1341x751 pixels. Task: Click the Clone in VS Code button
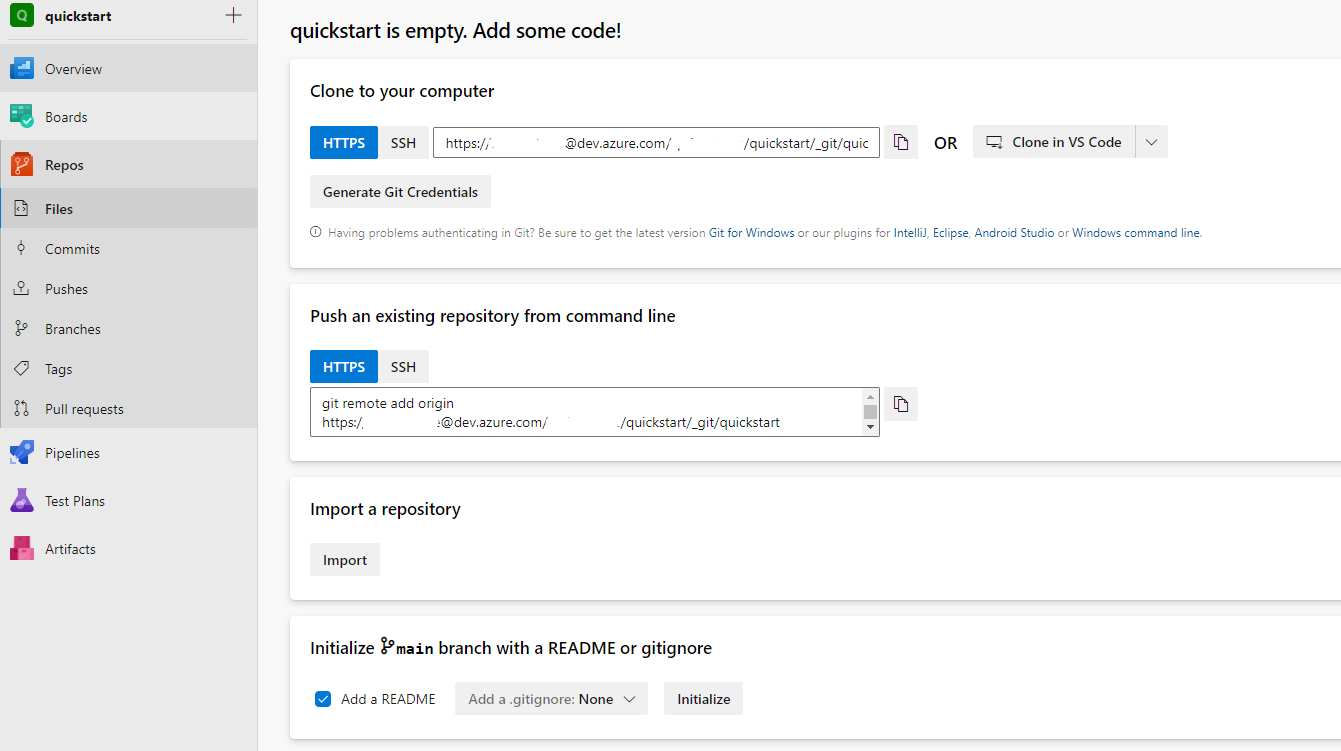(1054, 142)
